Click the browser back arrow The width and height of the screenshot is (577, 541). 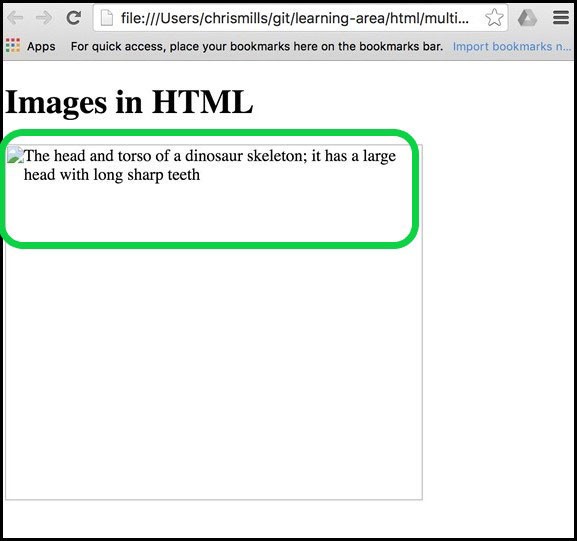pos(15,17)
